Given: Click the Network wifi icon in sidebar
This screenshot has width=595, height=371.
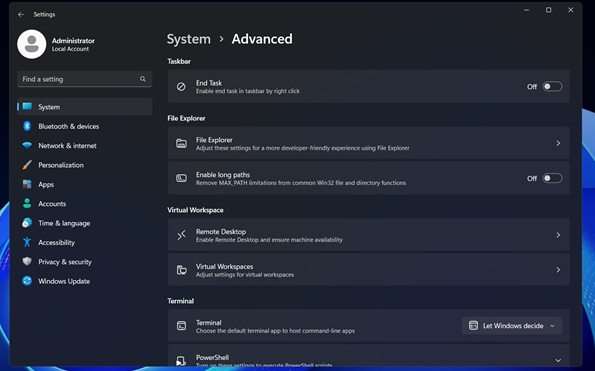Looking at the screenshot, I should (27, 145).
